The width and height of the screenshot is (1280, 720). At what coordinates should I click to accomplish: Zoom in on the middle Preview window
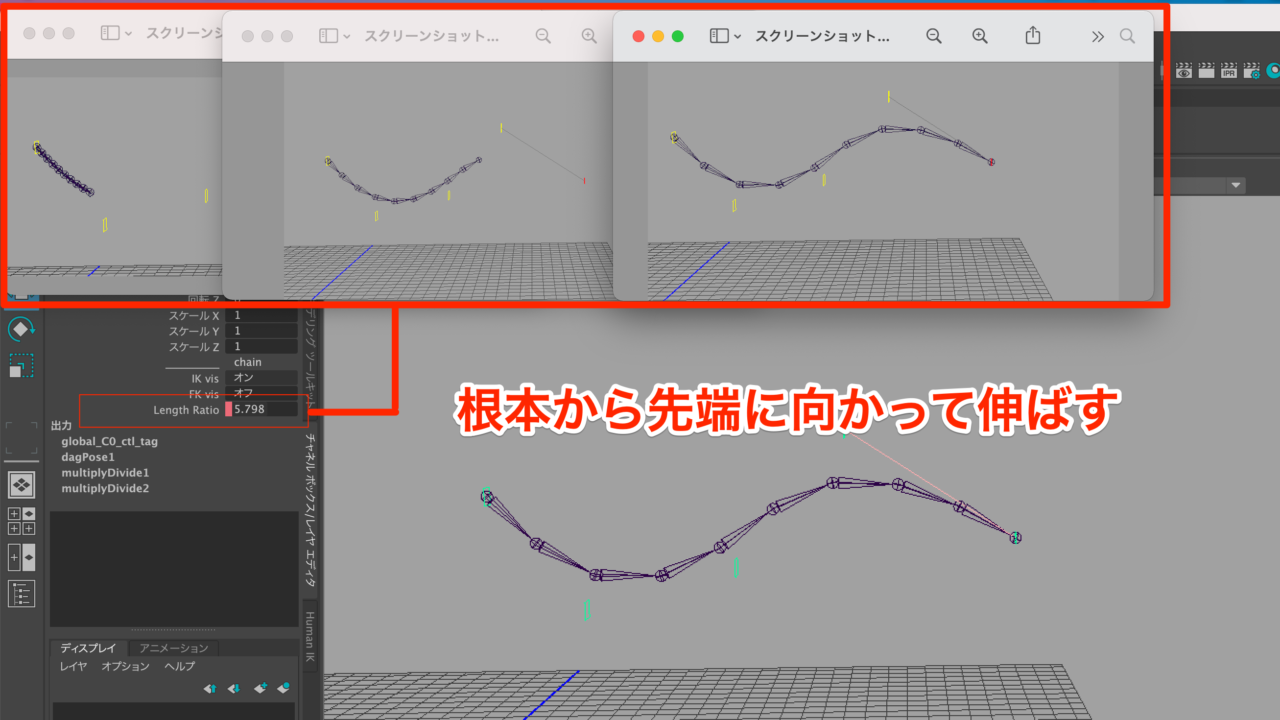589,36
